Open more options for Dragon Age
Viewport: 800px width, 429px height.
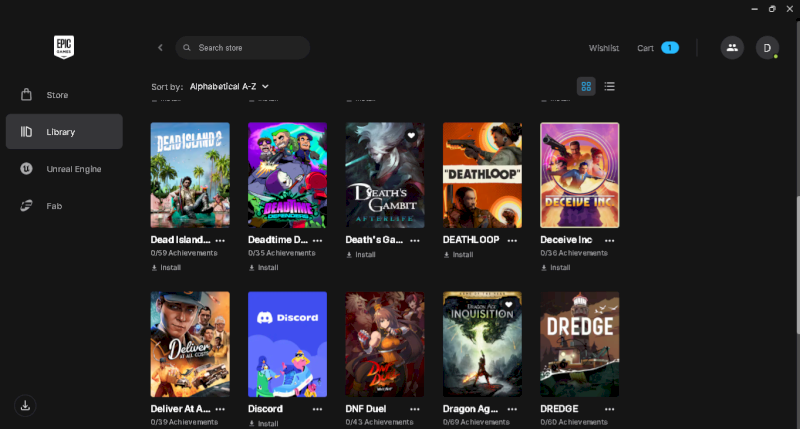pyautogui.click(x=512, y=409)
